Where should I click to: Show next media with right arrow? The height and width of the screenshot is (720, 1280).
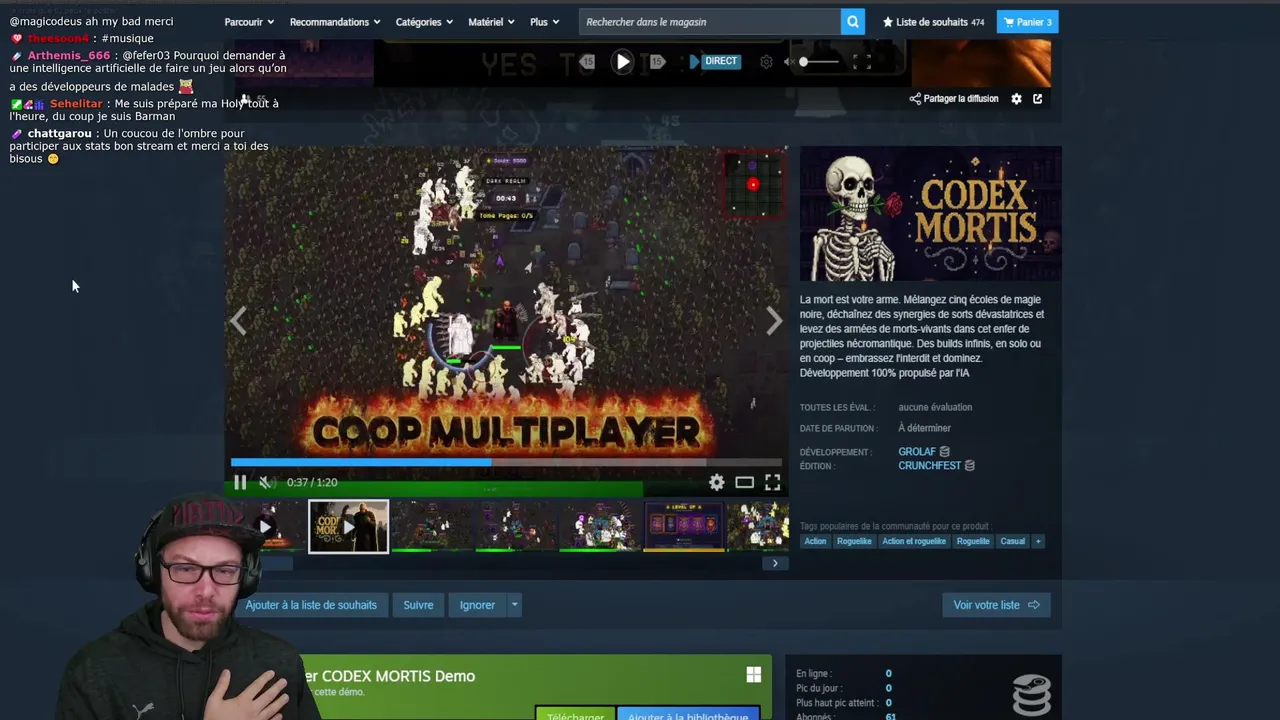774,321
